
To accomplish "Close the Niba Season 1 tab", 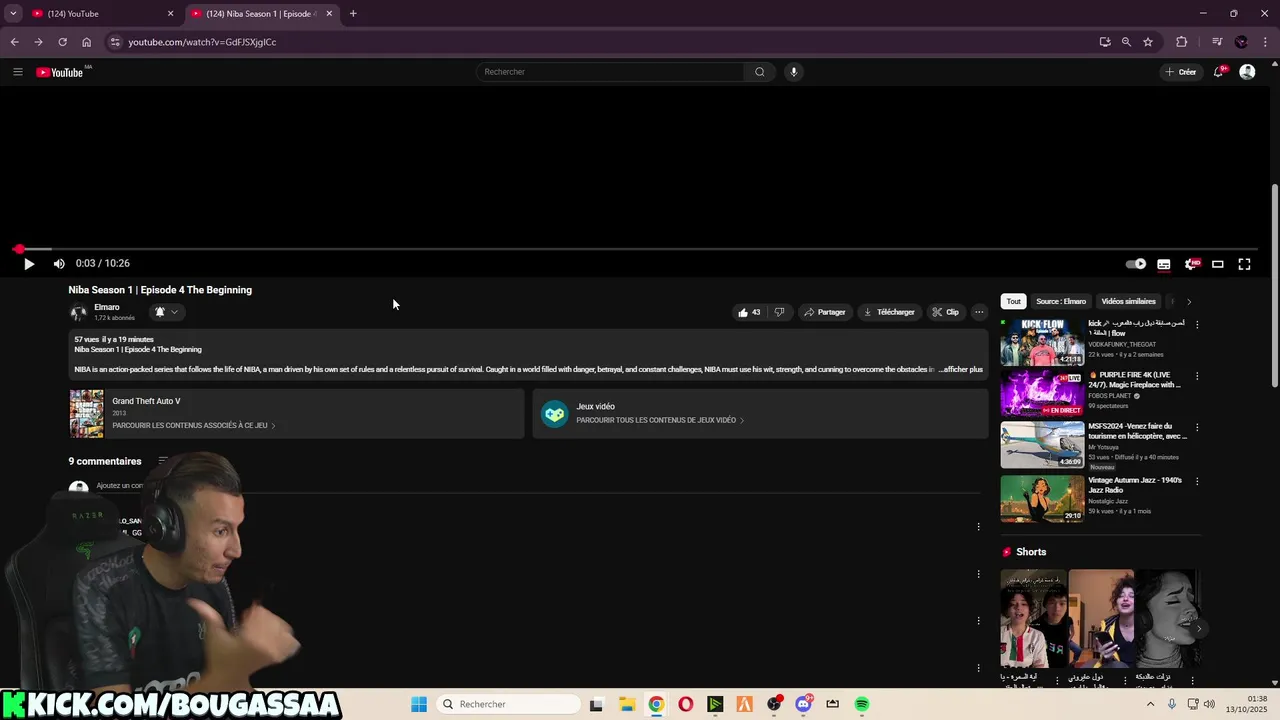I will pos(329,14).
